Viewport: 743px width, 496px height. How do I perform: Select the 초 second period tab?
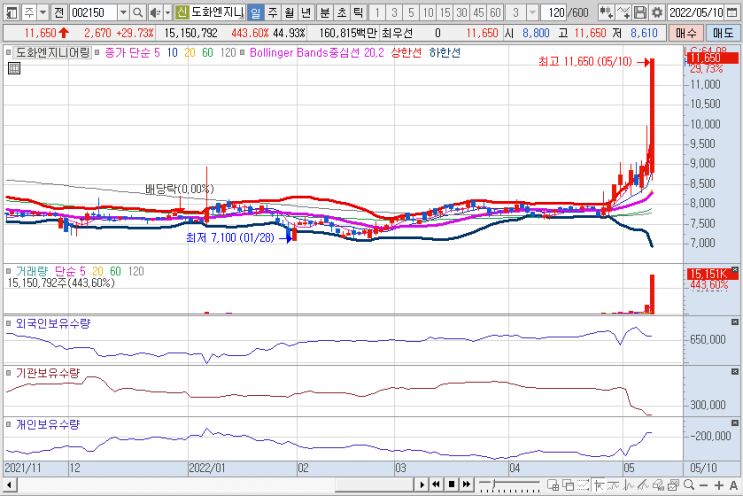[342, 13]
